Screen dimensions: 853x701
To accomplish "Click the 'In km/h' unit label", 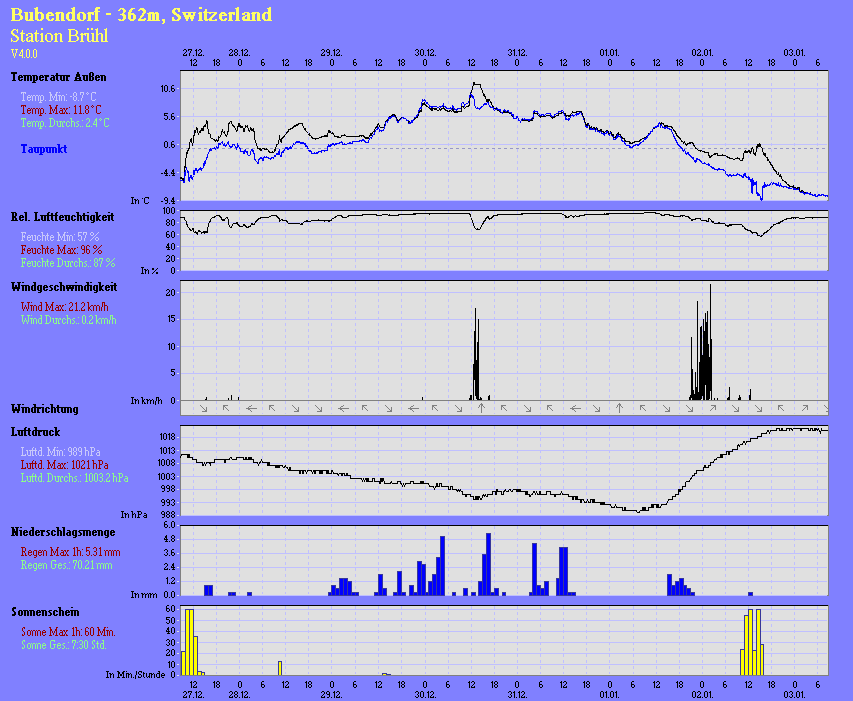I will coord(146,401).
